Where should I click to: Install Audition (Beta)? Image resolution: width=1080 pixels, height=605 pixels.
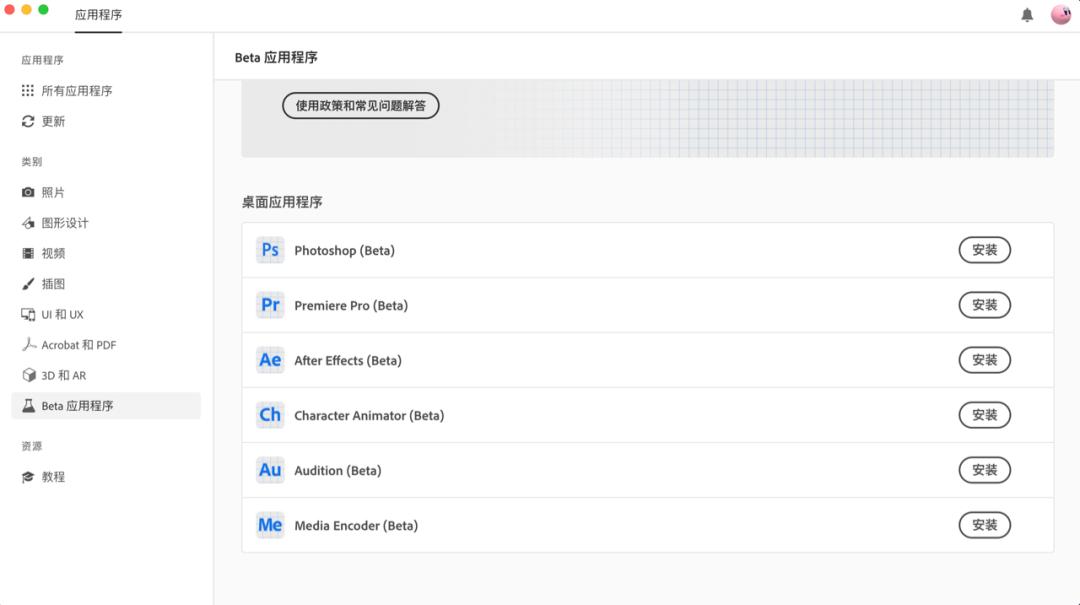point(984,470)
